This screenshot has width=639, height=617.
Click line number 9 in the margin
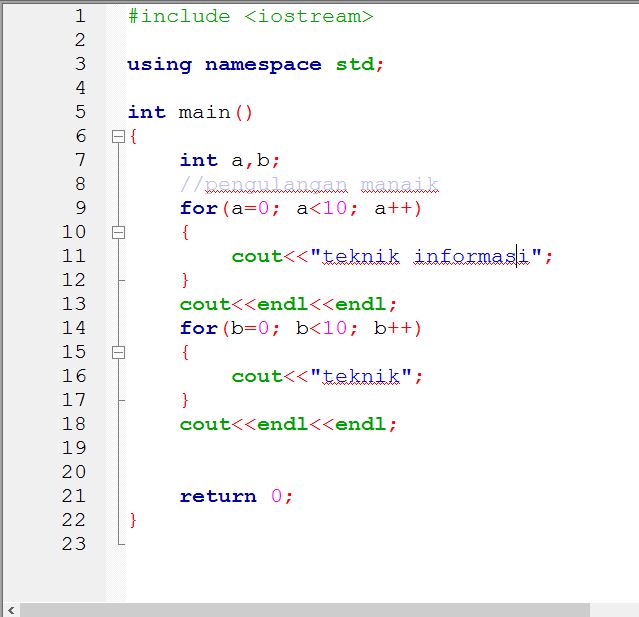click(81, 208)
